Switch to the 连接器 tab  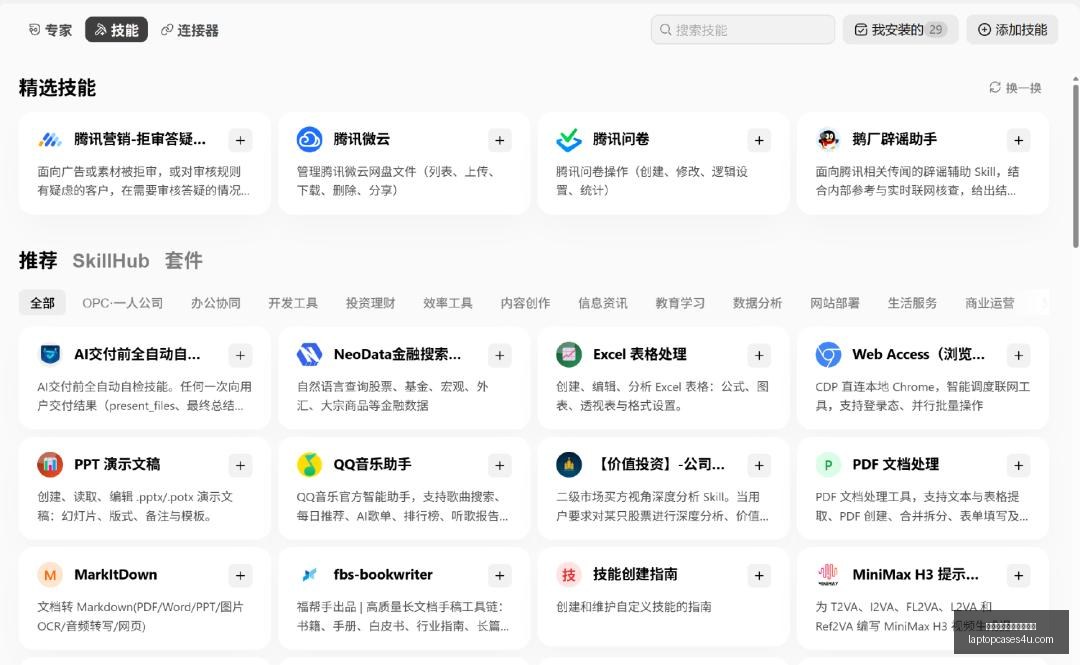(189, 30)
